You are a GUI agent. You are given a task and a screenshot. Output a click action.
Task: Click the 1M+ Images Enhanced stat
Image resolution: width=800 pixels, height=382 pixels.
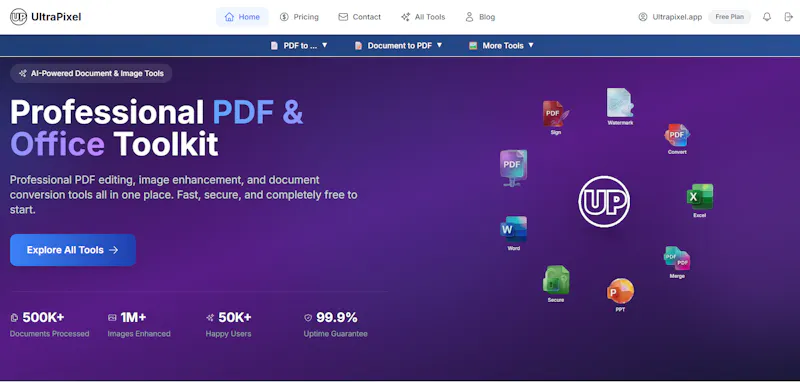[139, 324]
